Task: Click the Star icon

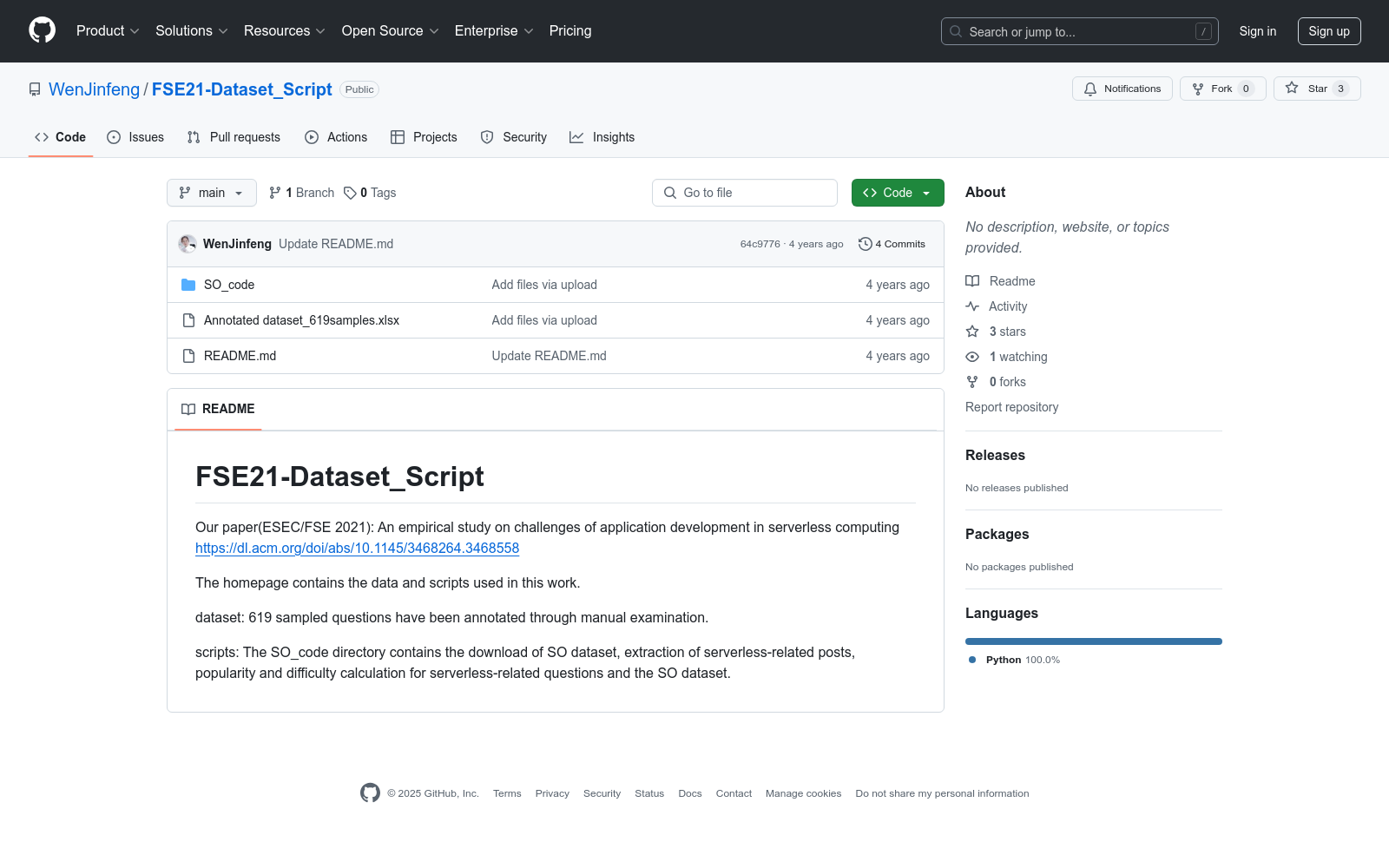Action: point(1292,89)
